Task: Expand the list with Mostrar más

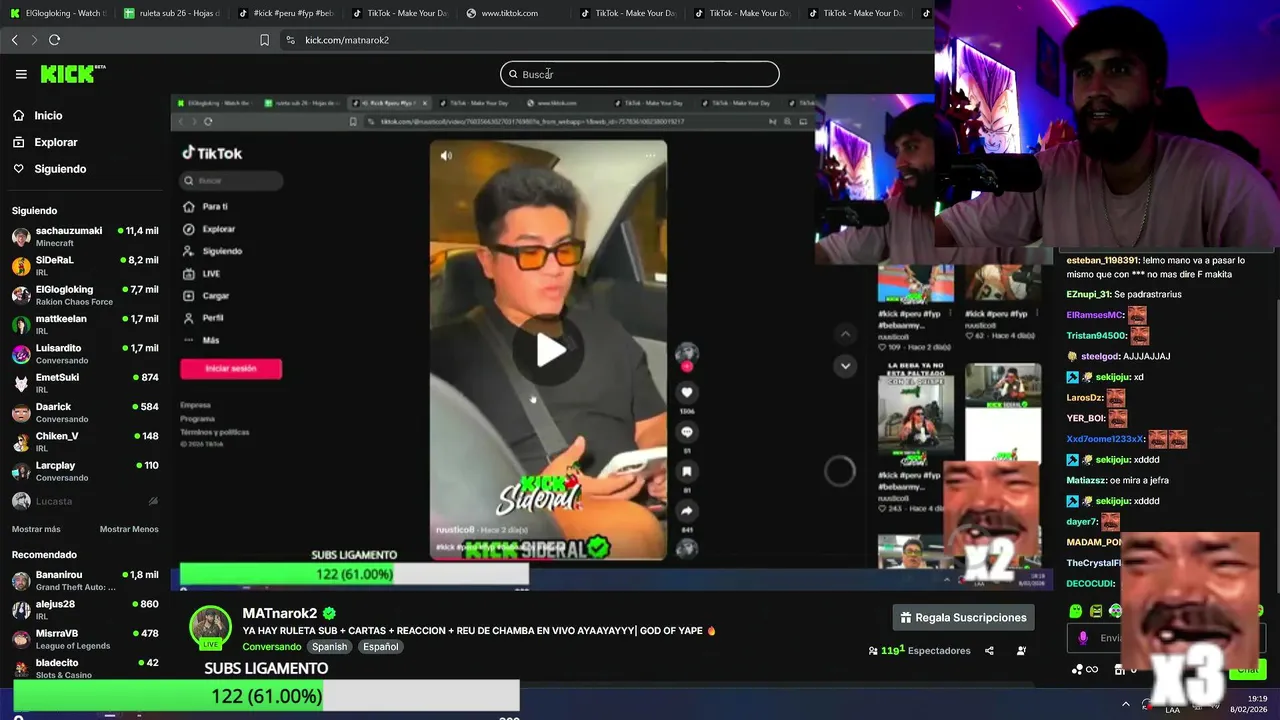Action: [36, 529]
